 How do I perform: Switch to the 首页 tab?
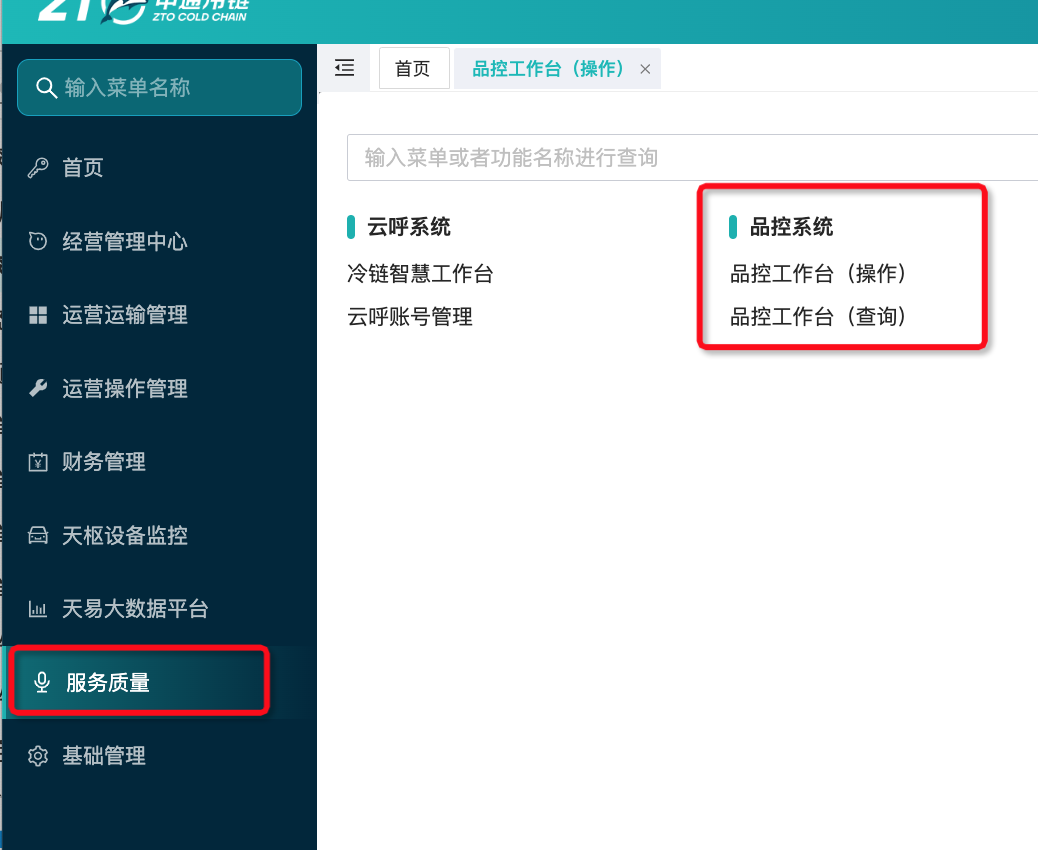pos(414,68)
